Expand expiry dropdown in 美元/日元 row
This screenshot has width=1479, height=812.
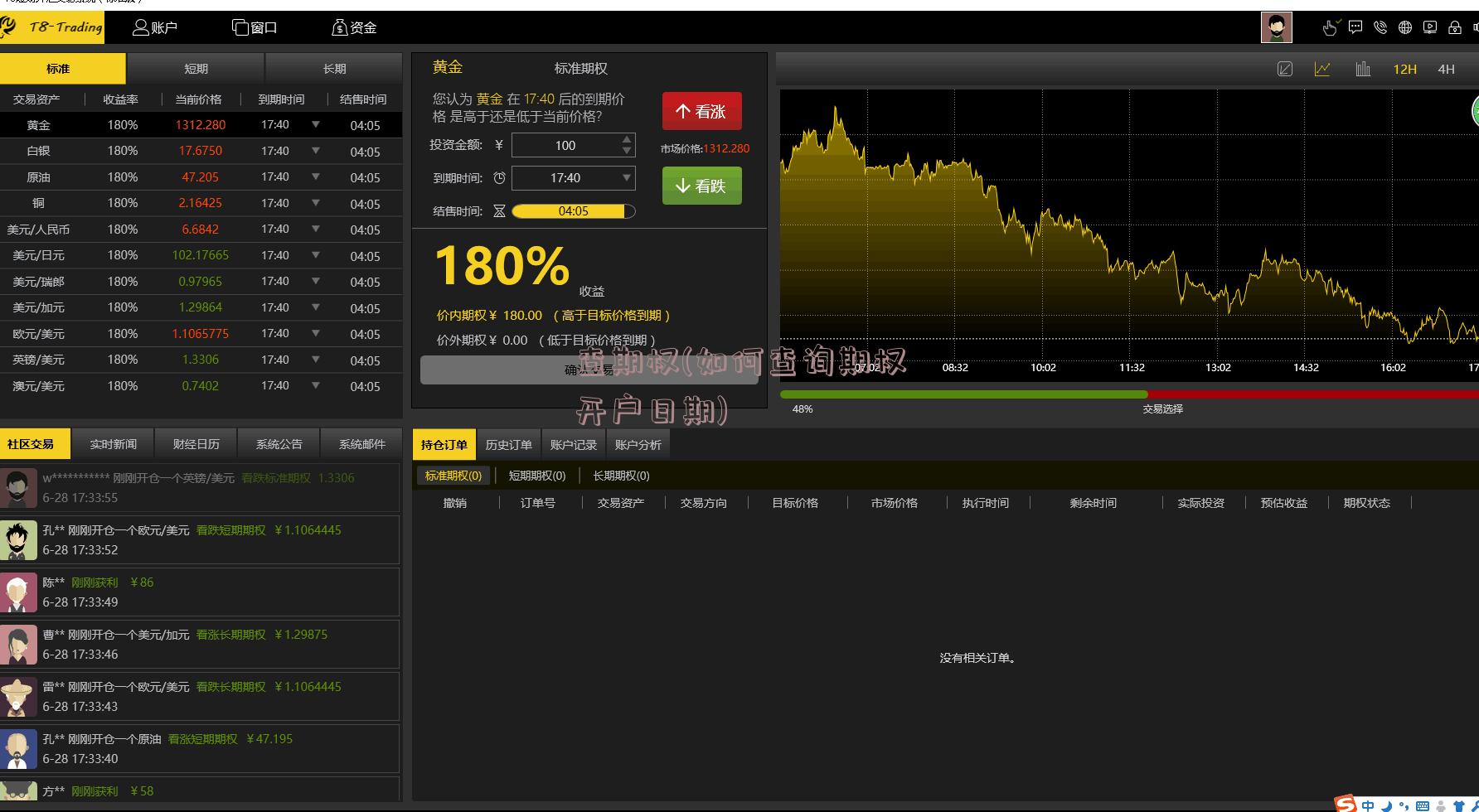coord(316,255)
